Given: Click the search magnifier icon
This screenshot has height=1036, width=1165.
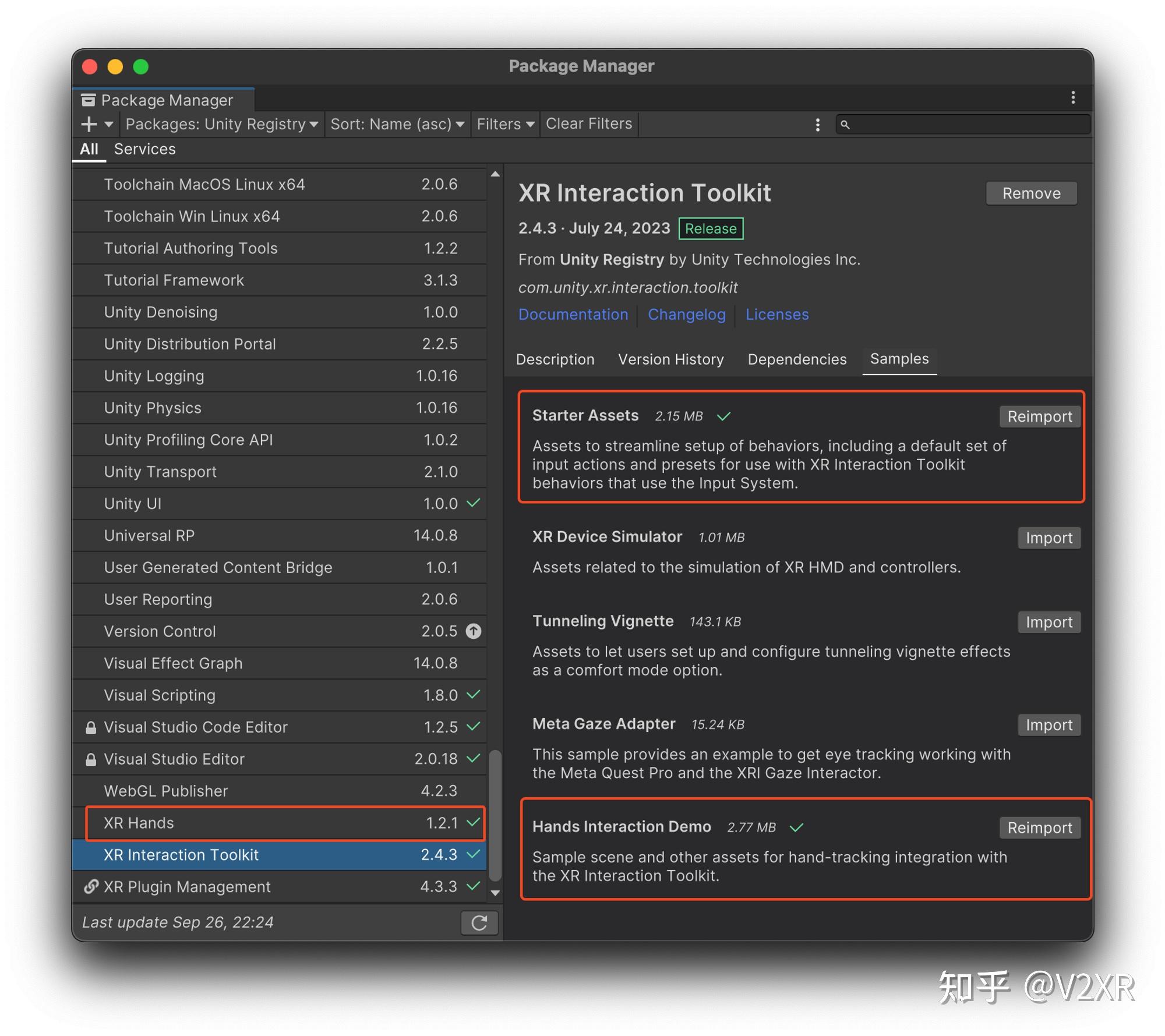Looking at the screenshot, I should point(845,125).
